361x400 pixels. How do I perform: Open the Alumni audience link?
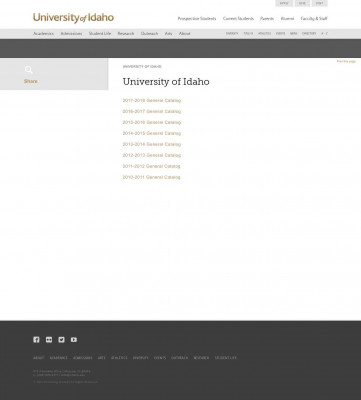[287, 19]
